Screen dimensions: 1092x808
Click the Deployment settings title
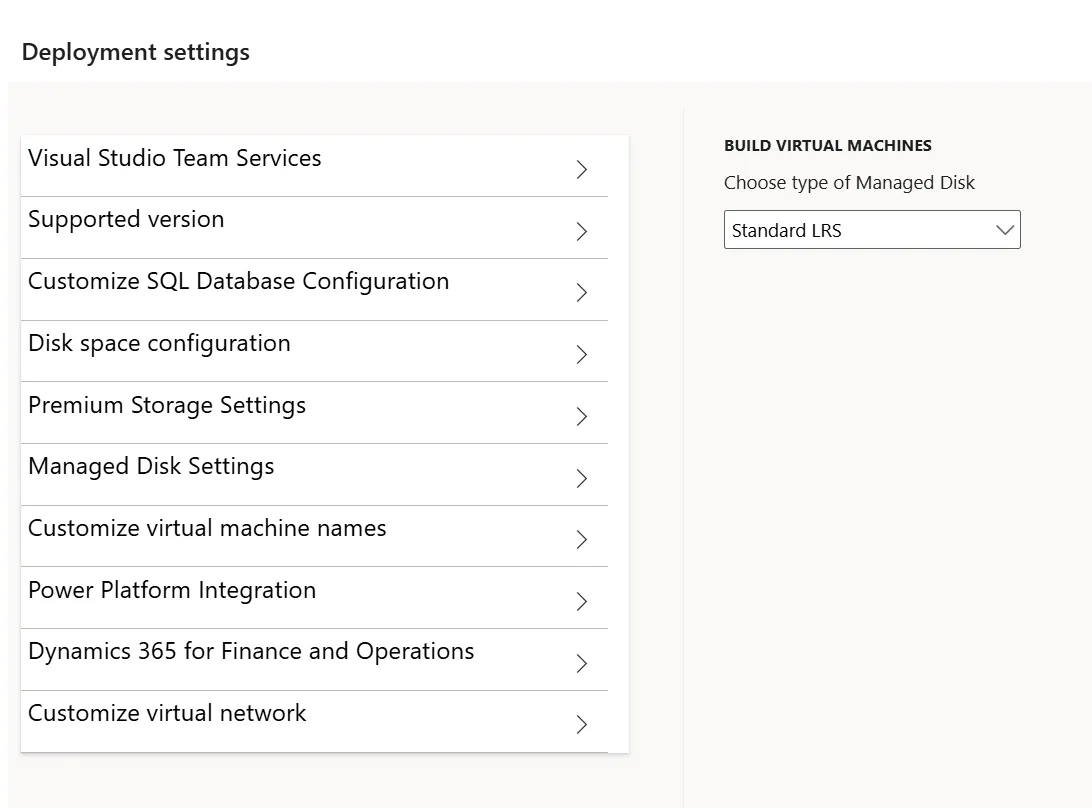(136, 52)
